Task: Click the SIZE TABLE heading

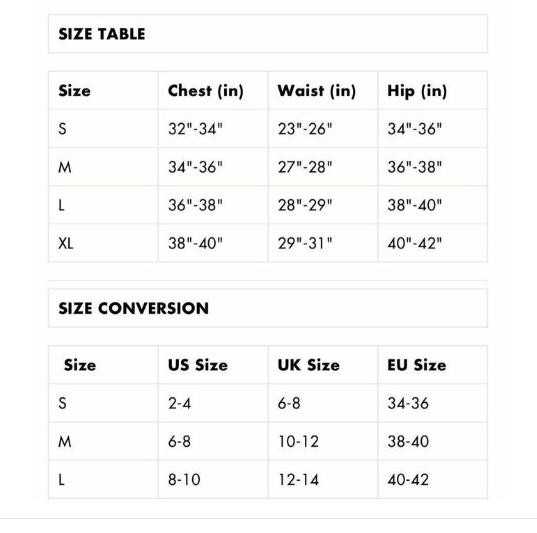Action: (x=102, y=34)
